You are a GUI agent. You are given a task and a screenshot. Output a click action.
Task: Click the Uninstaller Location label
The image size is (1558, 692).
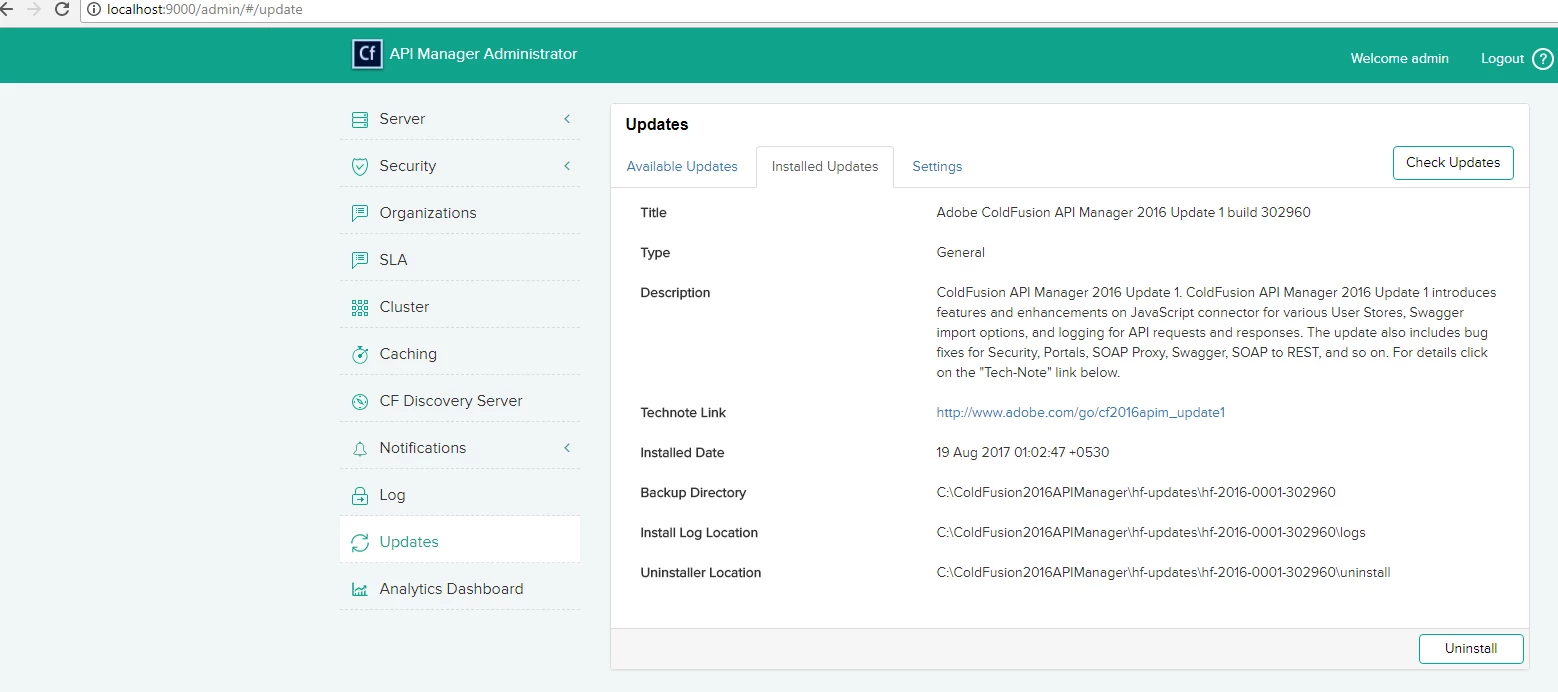pyautogui.click(x=701, y=573)
